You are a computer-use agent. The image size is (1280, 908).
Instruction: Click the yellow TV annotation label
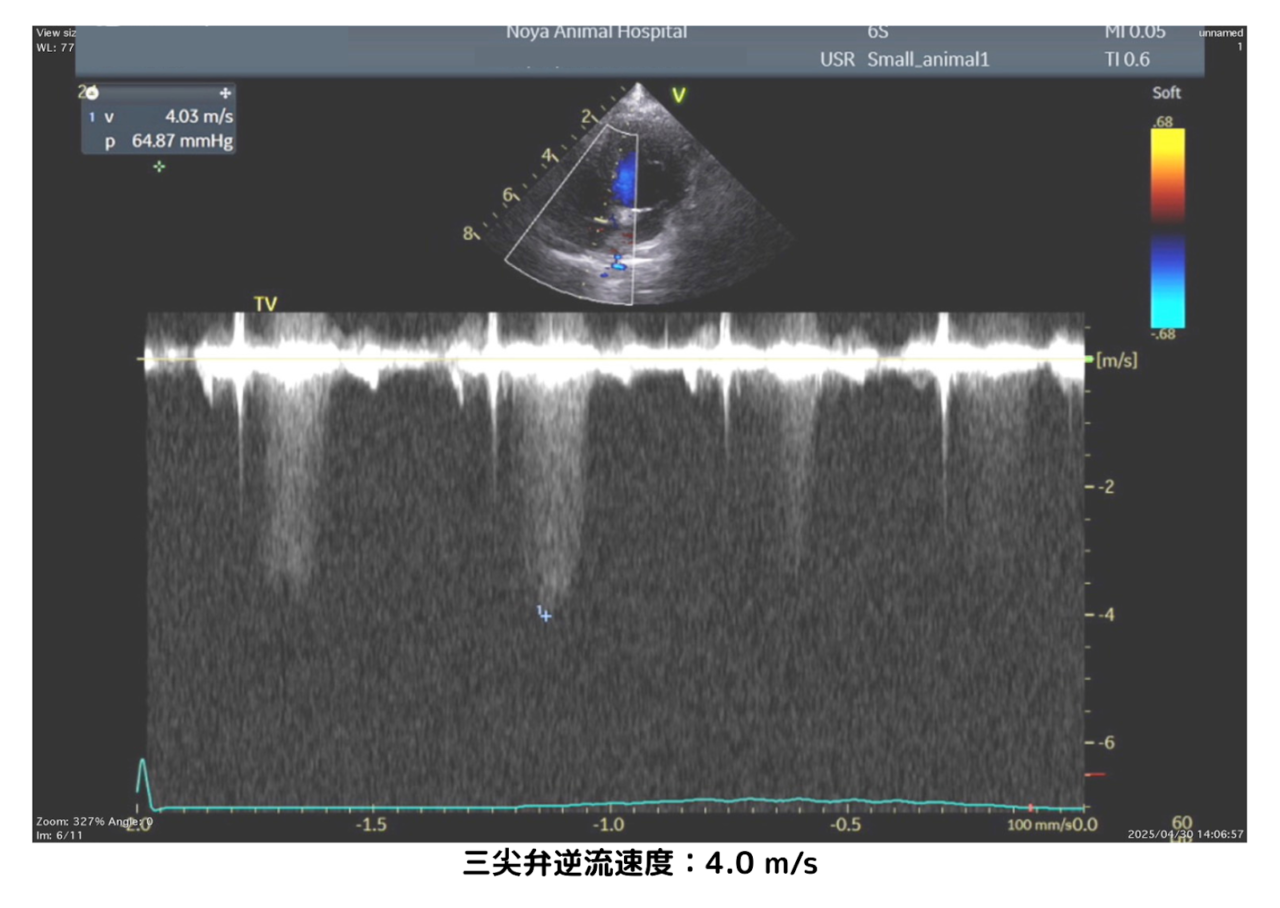[265, 304]
